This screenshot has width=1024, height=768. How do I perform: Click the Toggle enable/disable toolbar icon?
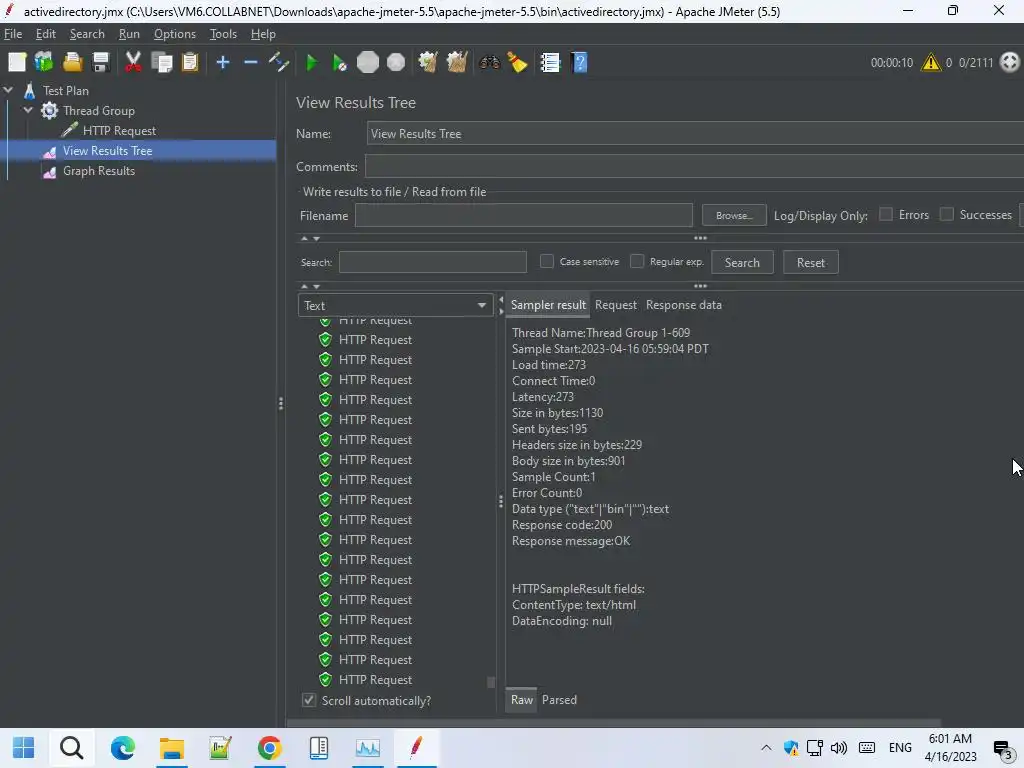279,63
